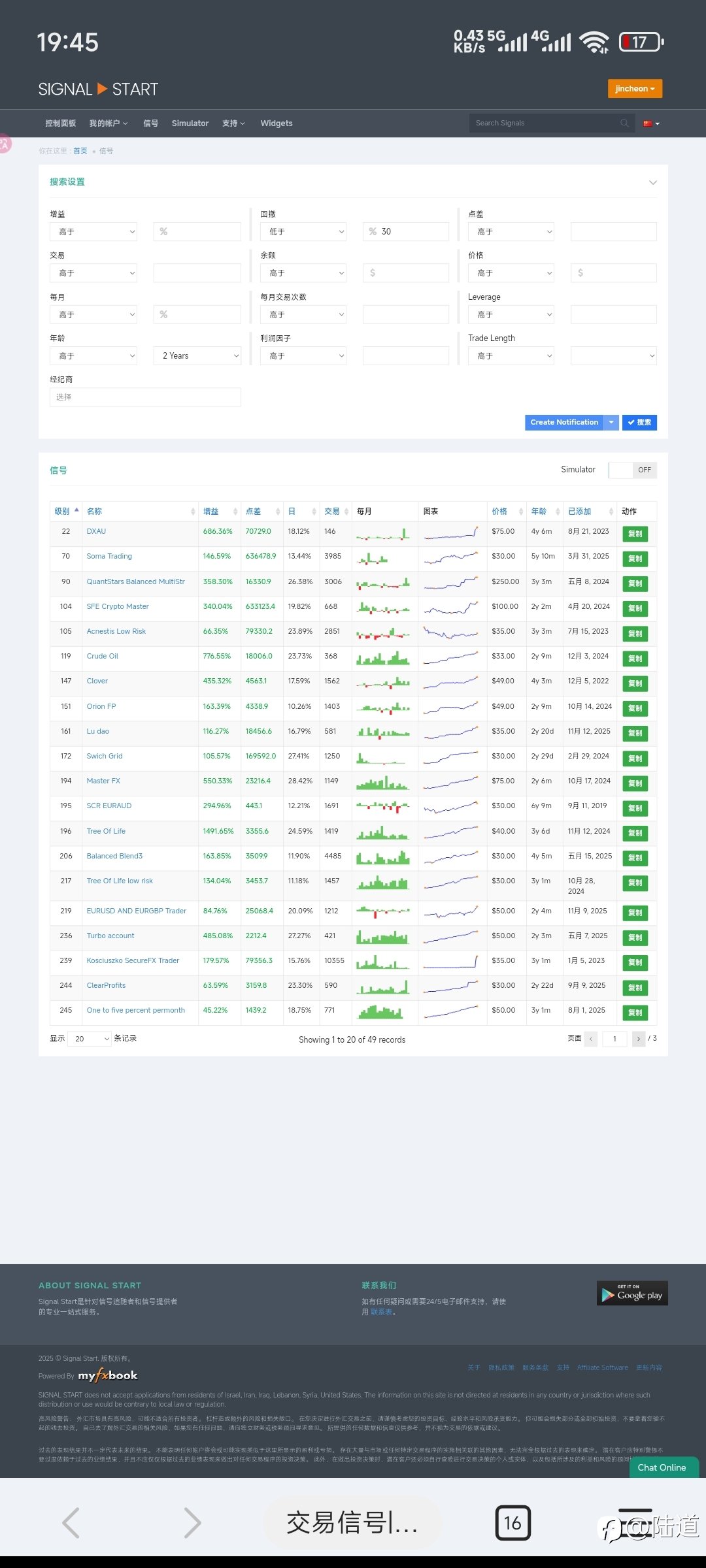Select 信号 in navigation bar

click(151, 123)
